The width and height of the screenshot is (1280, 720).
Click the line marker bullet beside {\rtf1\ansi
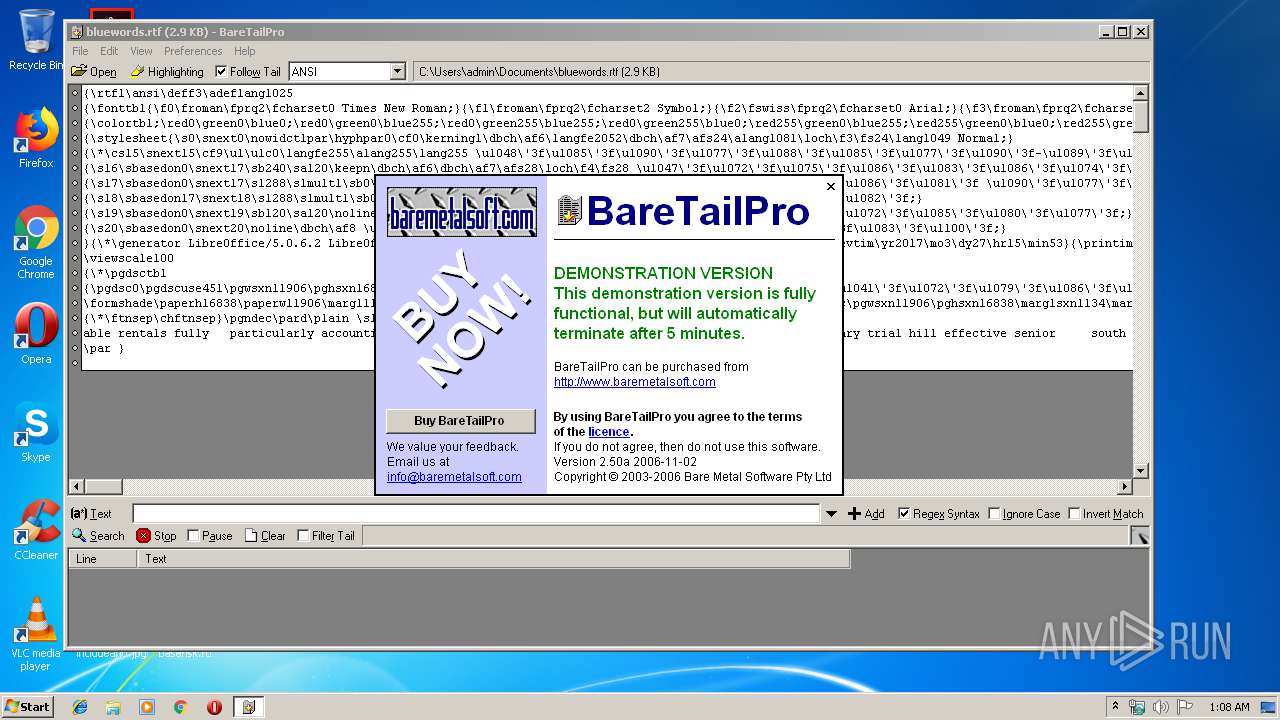coord(75,93)
